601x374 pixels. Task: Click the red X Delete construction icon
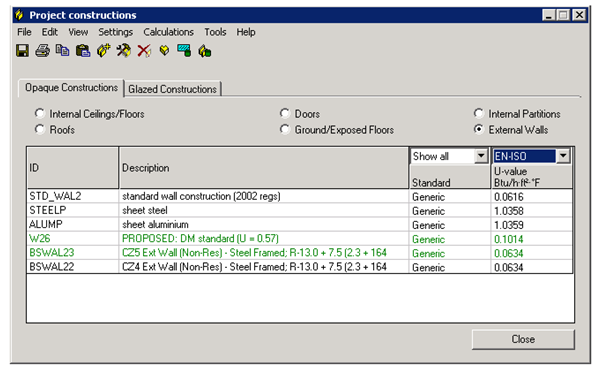coord(144,51)
